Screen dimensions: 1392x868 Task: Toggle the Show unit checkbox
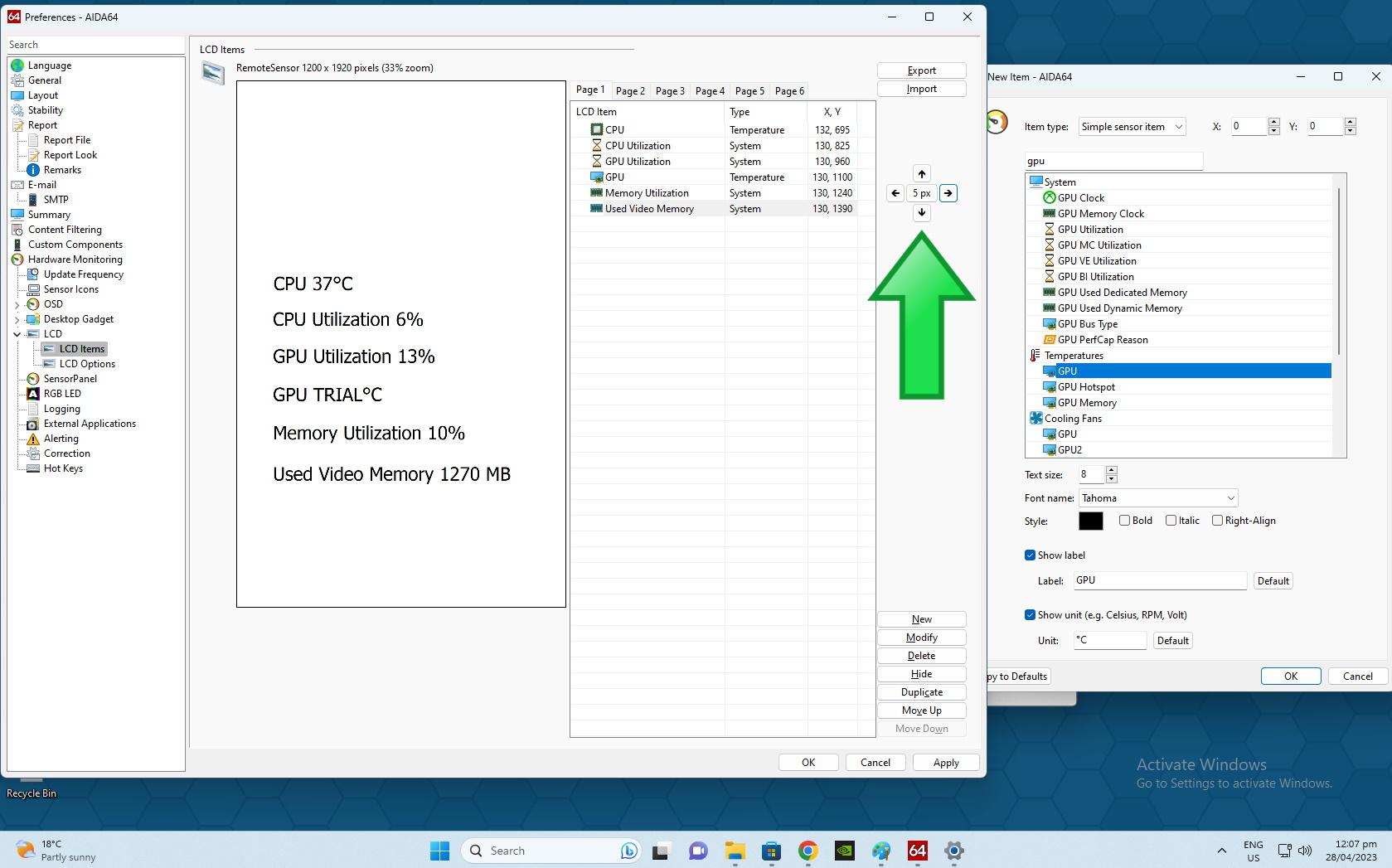tap(1030, 615)
